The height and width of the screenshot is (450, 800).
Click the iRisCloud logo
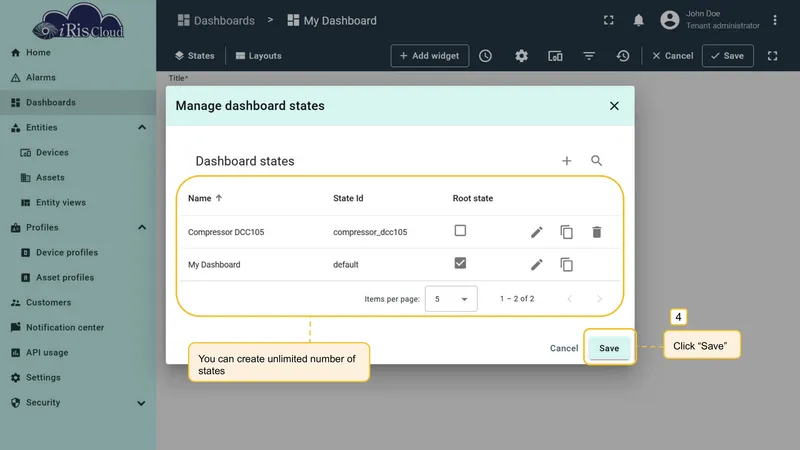79,22
